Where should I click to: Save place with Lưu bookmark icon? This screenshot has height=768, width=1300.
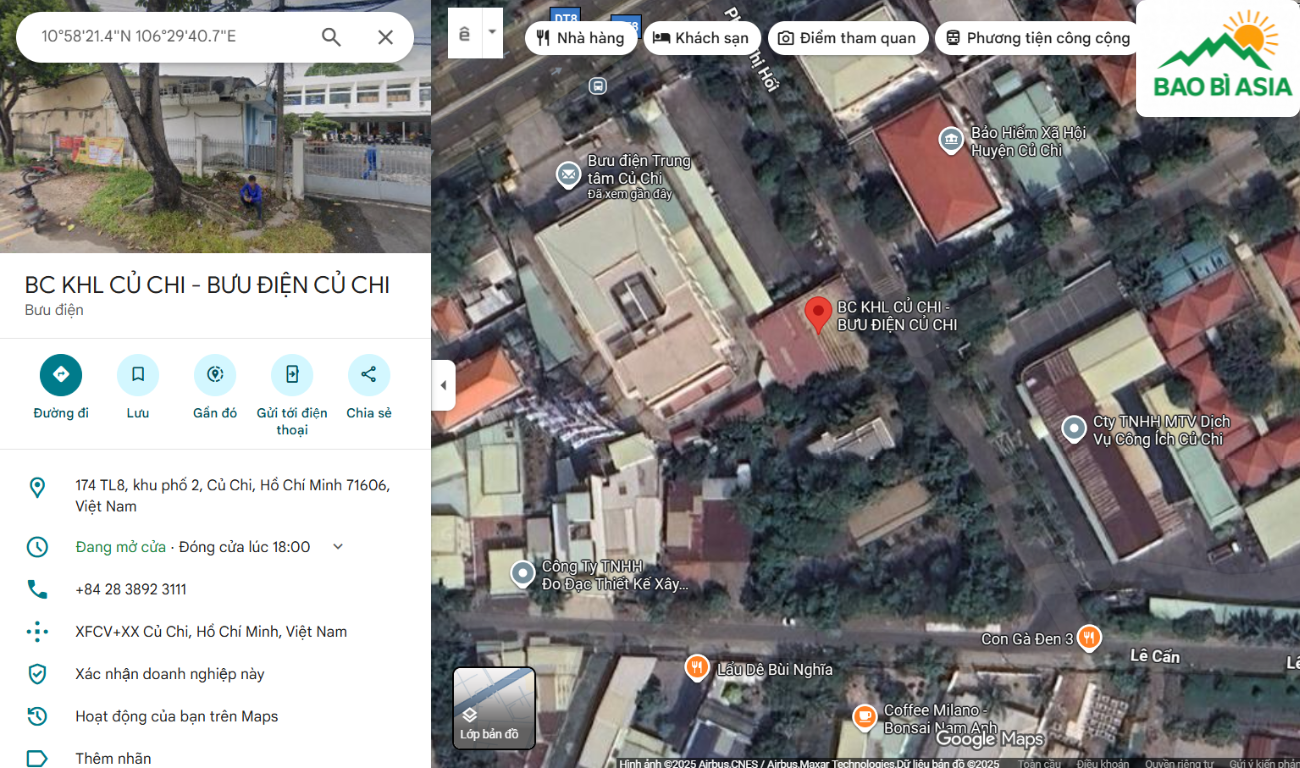pyautogui.click(x=138, y=375)
